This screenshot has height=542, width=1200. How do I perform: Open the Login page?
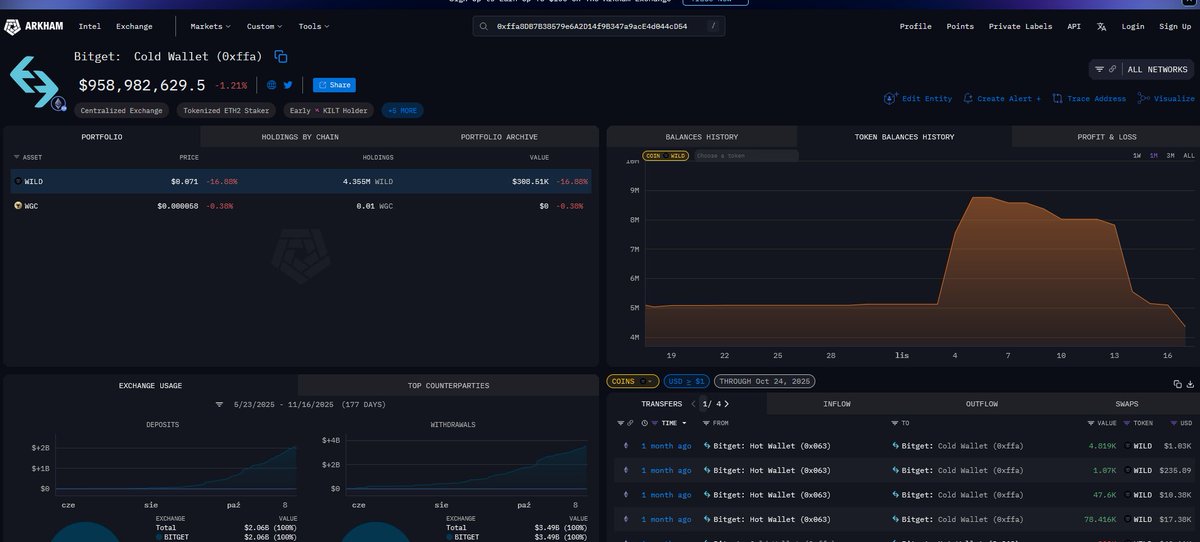pyautogui.click(x=1133, y=27)
